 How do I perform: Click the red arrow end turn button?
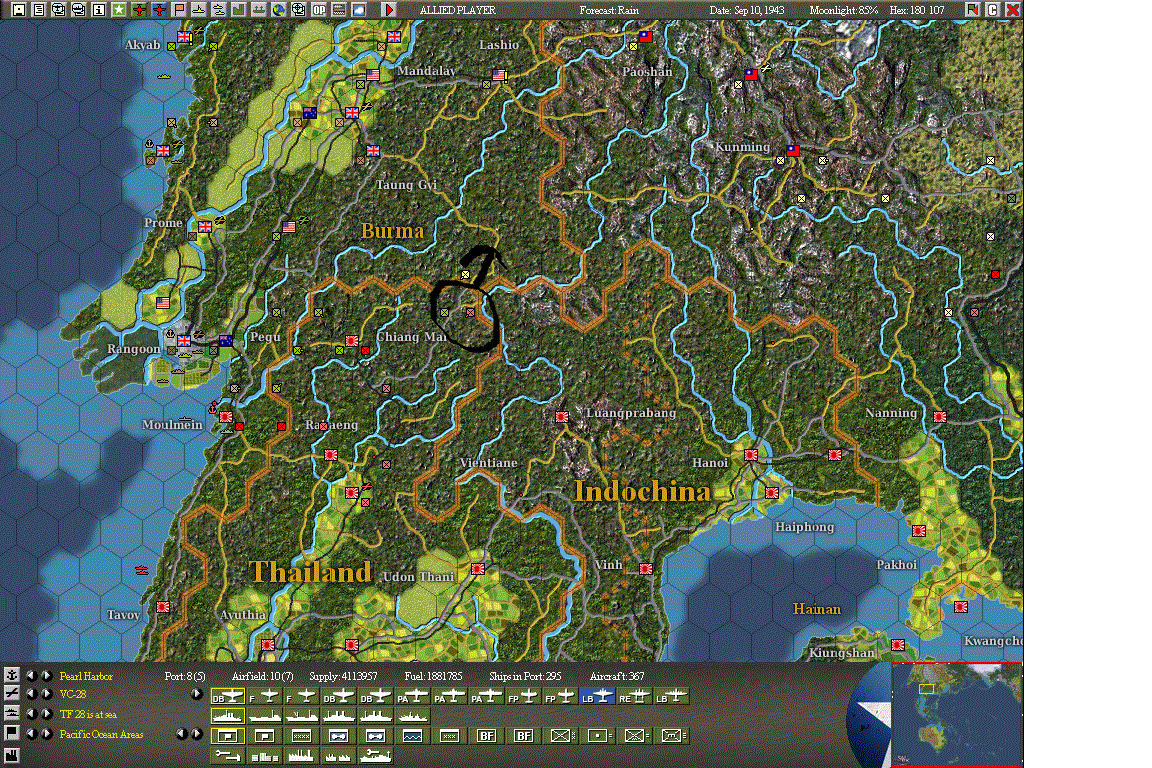(x=389, y=10)
